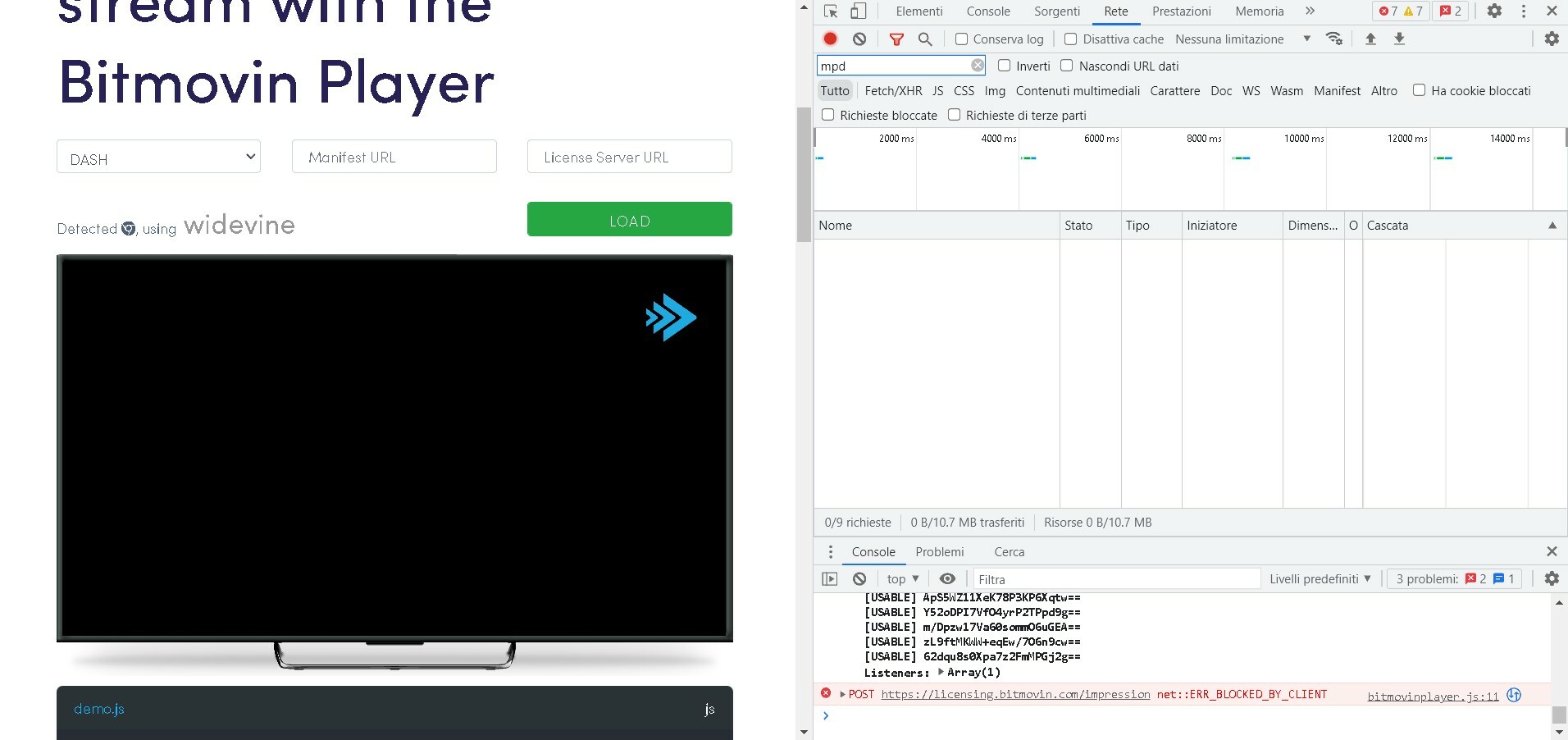Viewport: 1568px width, 740px height.
Task: Toggle the device toolbar icon
Action: point(858,11)
